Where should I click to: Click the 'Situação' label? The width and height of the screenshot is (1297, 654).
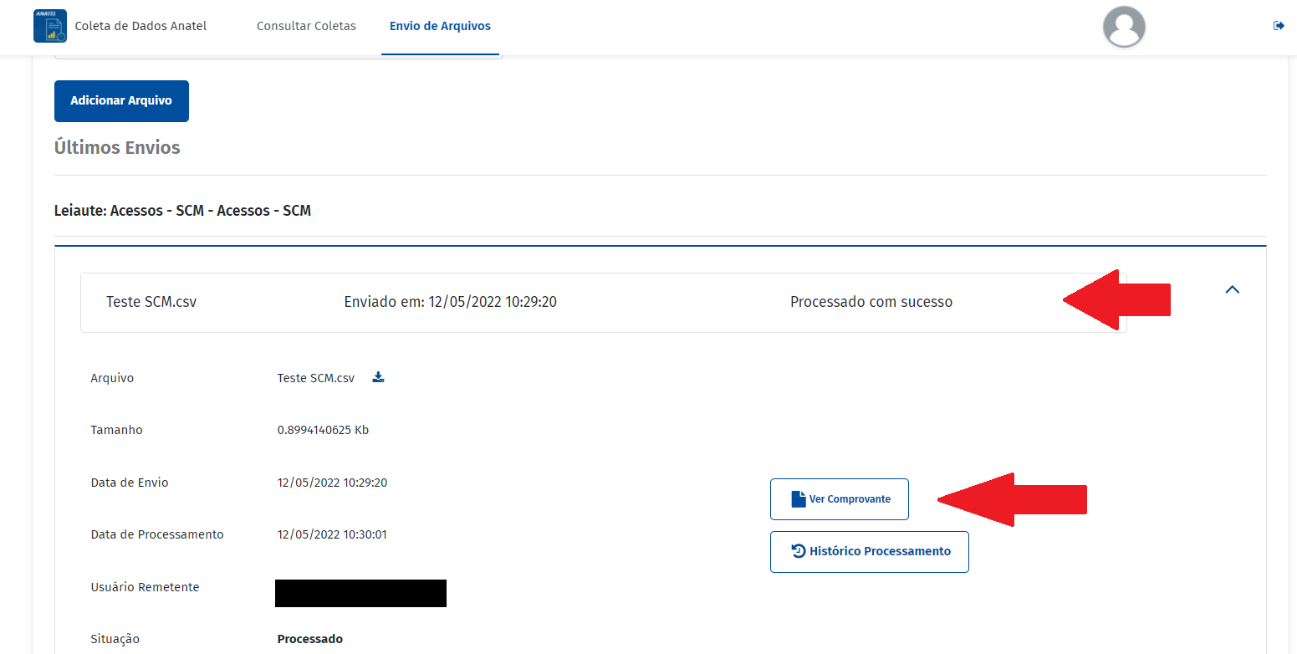(115, 639)
